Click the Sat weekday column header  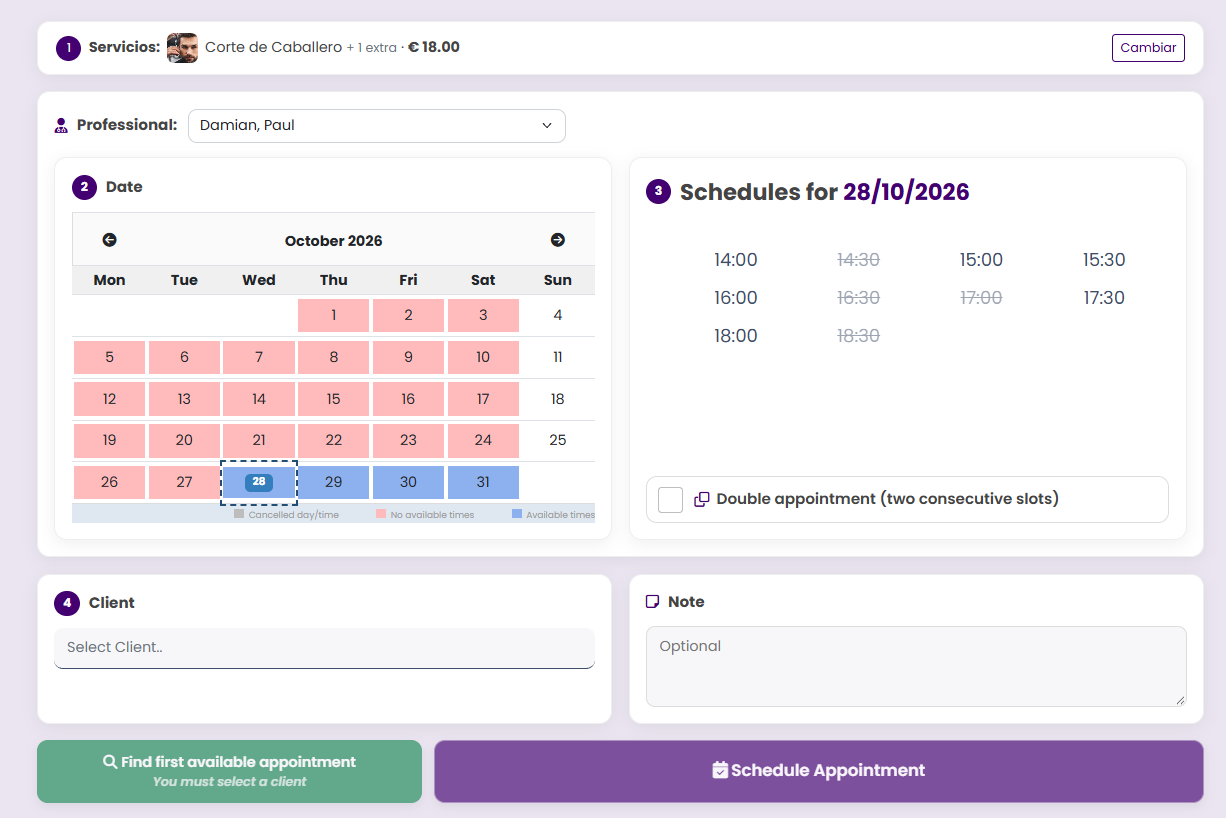pos(483,280)
